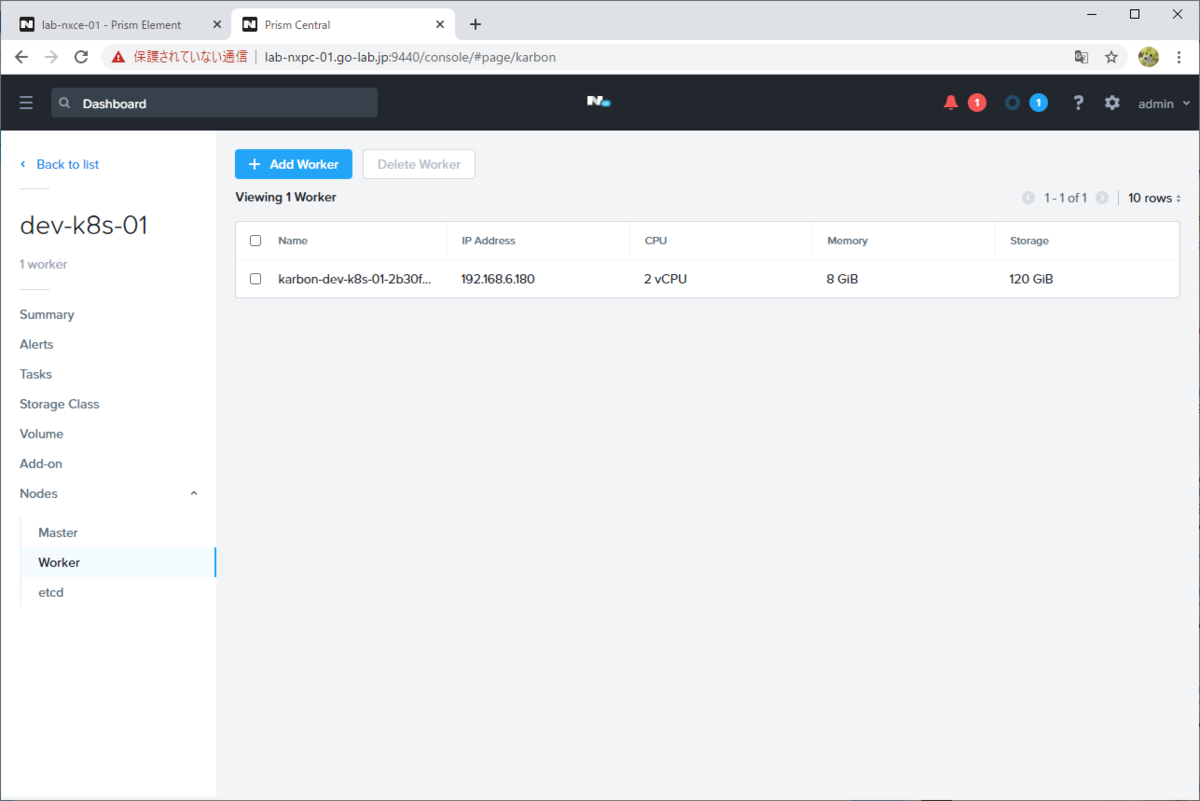Go back in browser

tap(22, 57)
